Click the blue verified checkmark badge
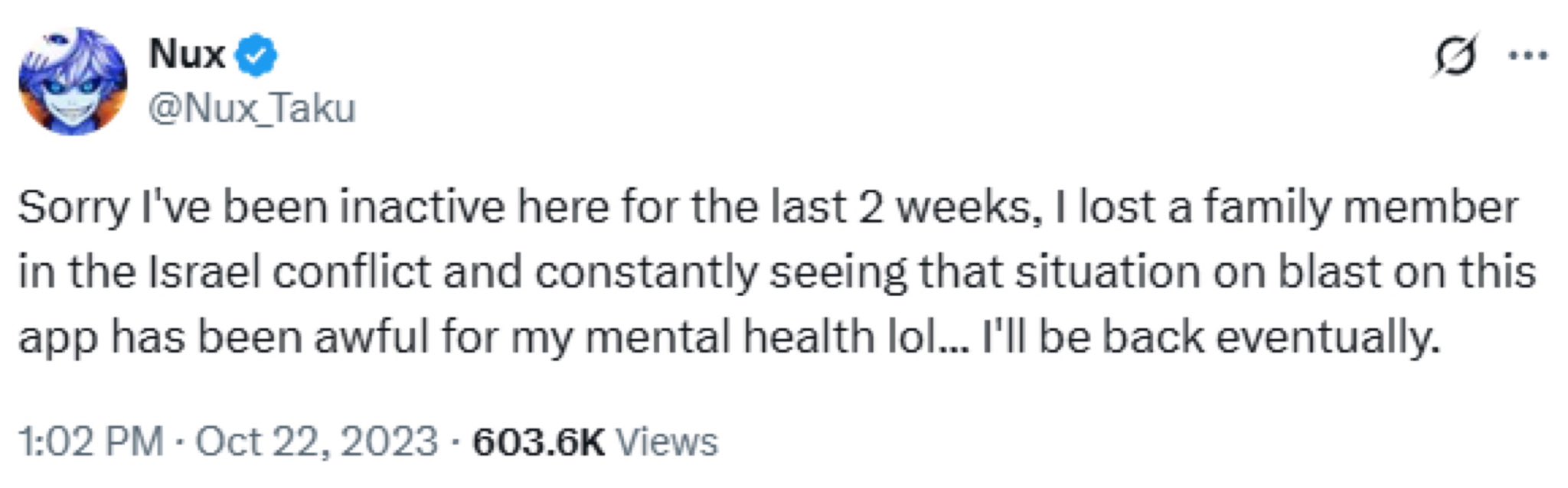The width and height of the screenshot is (1568, 488). pyautogui.click(x=256, y=56)
